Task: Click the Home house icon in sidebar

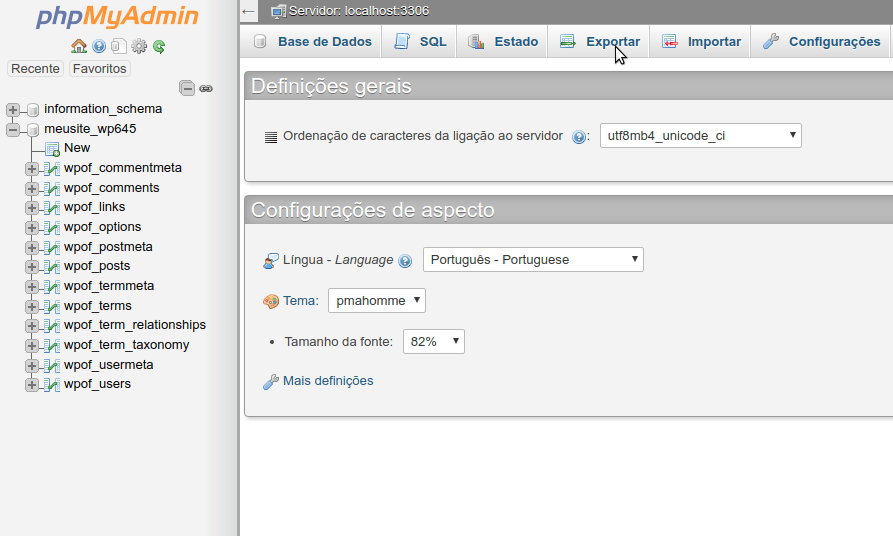Action: pos(79,46)
